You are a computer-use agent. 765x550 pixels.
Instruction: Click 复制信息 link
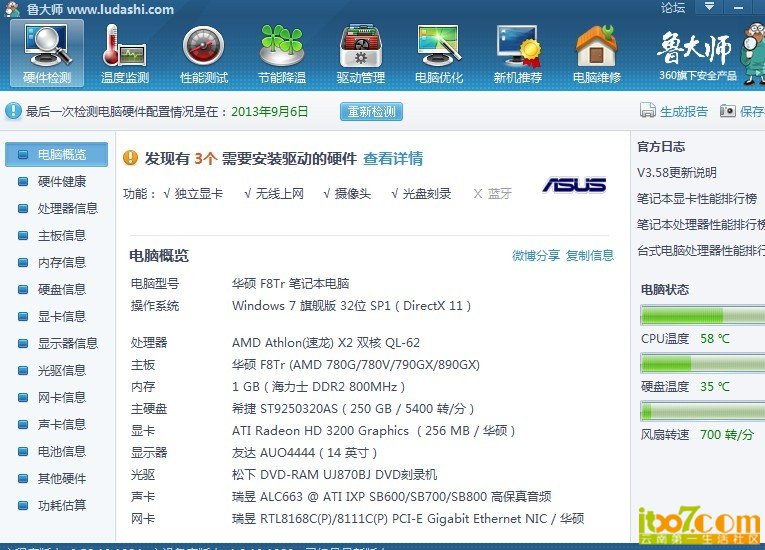tap(590, 255)
